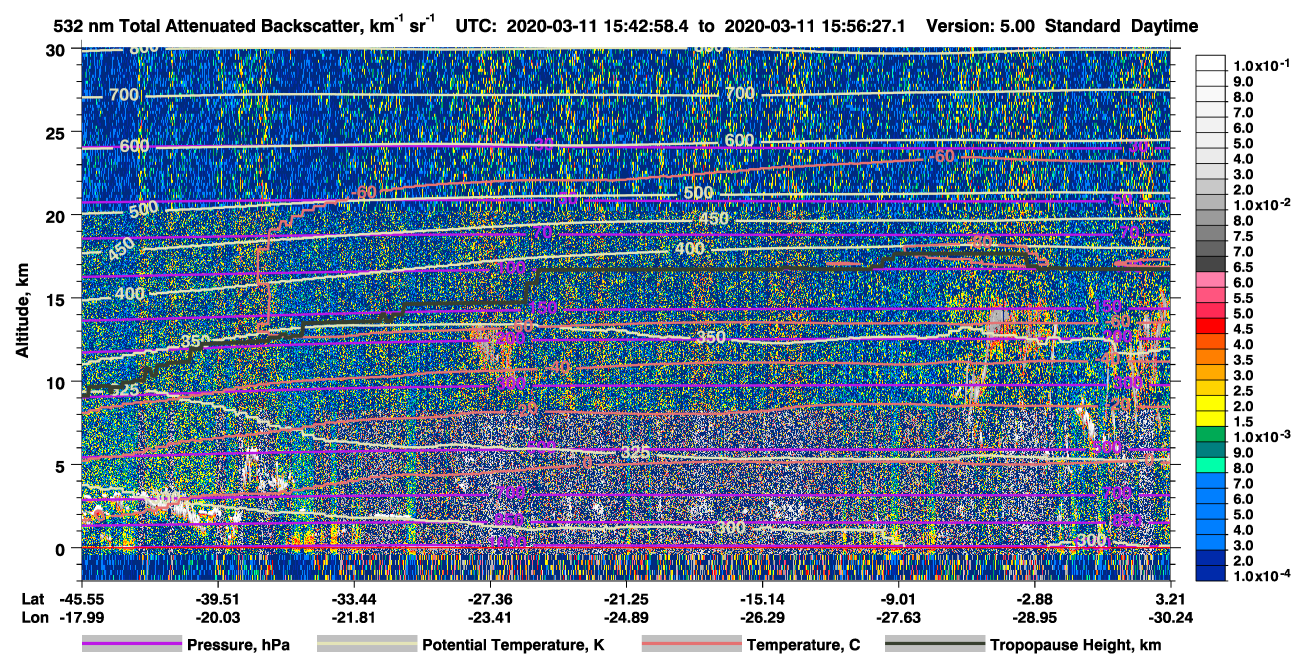Screen dimensions: 1300x667
Task: Click latitude value 3.21
Action: coord(1171,598)
